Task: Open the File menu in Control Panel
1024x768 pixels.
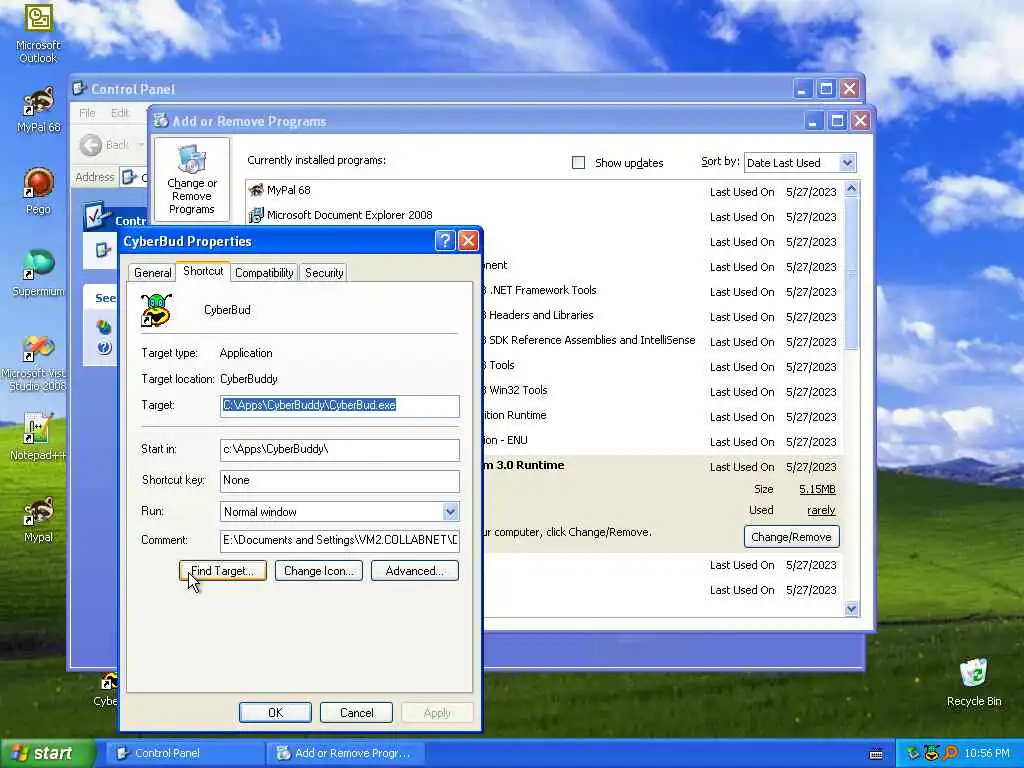Action: tap(87, 113)
